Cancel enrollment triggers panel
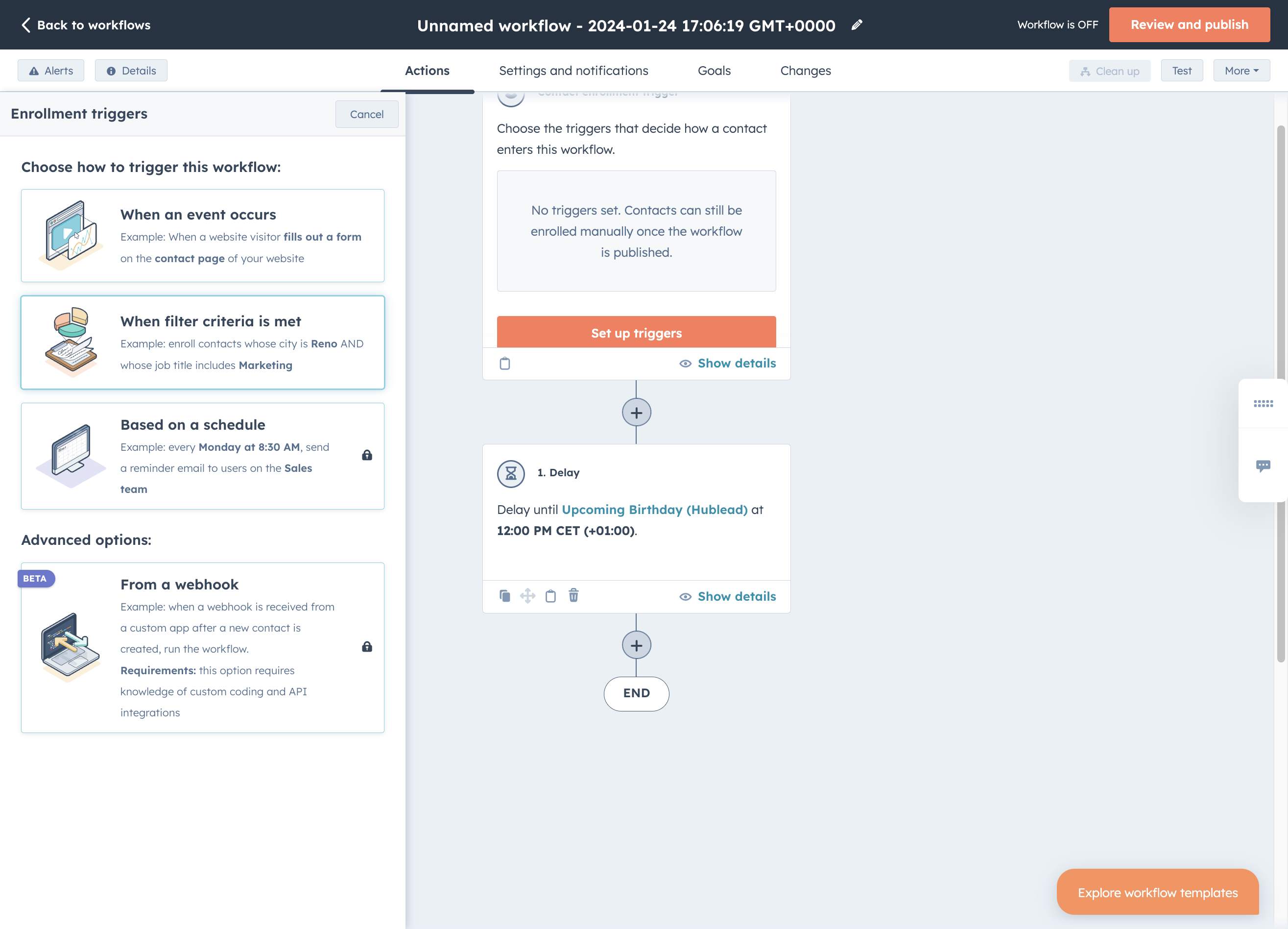Image resolution: width=1288 pixels, height=929 pixels. (367, 114)
